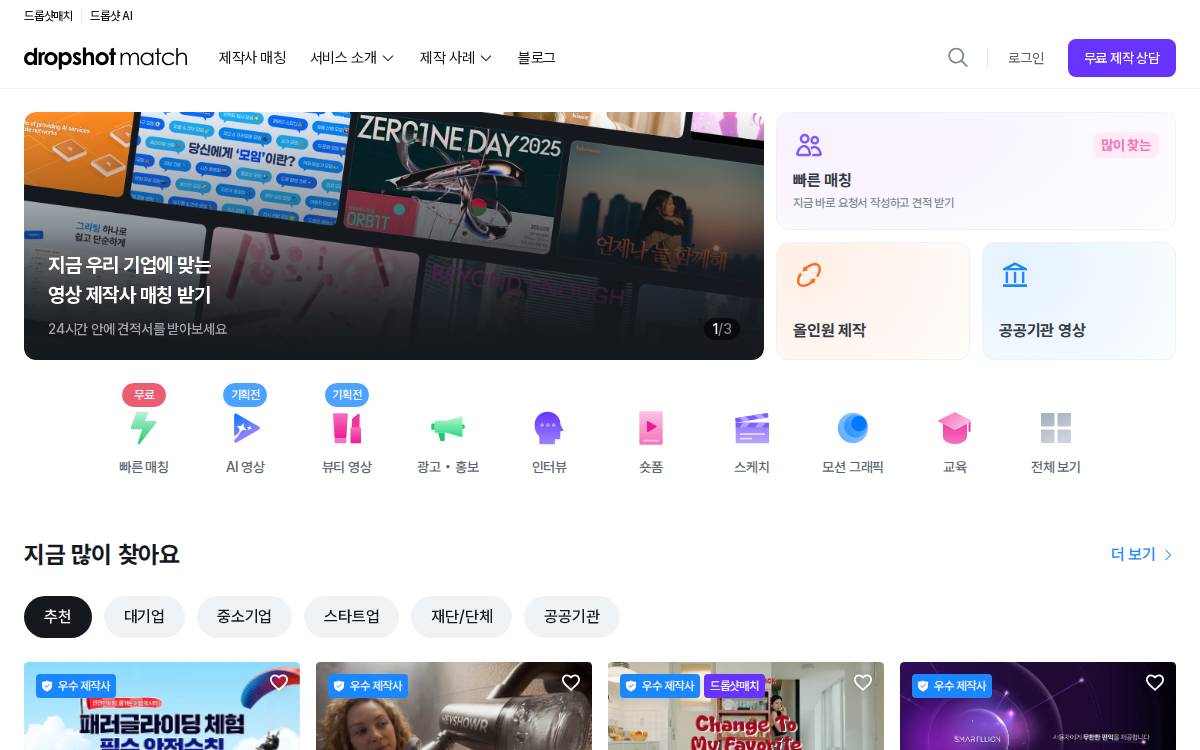Open the 교육 graduation cap icon
Image resolution: width=1200 pixels, height=750 pixels.
955,428
